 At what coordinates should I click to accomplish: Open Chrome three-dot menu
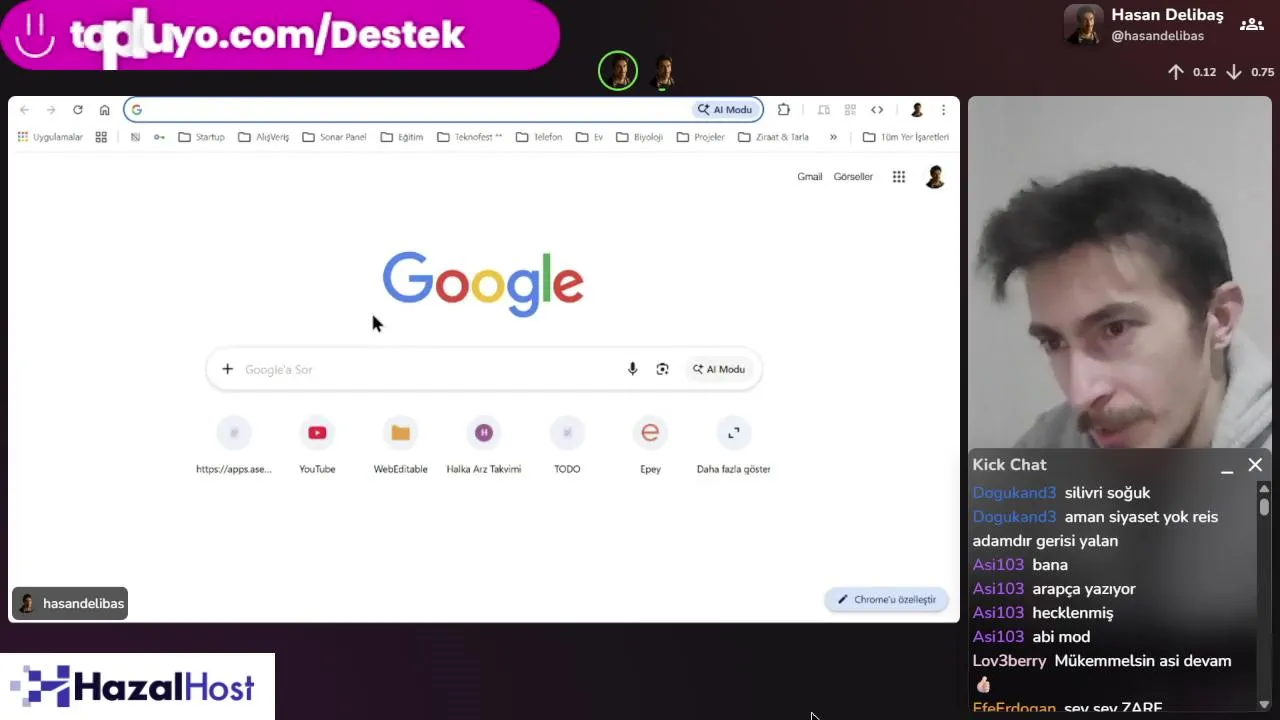[x=943, y=110]
